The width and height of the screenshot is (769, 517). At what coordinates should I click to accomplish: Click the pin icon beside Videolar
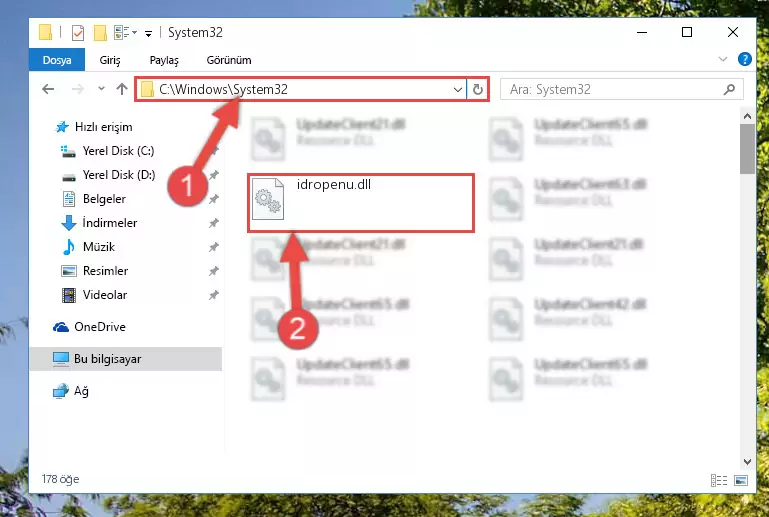pyautogui.click(x=213, y=295)
